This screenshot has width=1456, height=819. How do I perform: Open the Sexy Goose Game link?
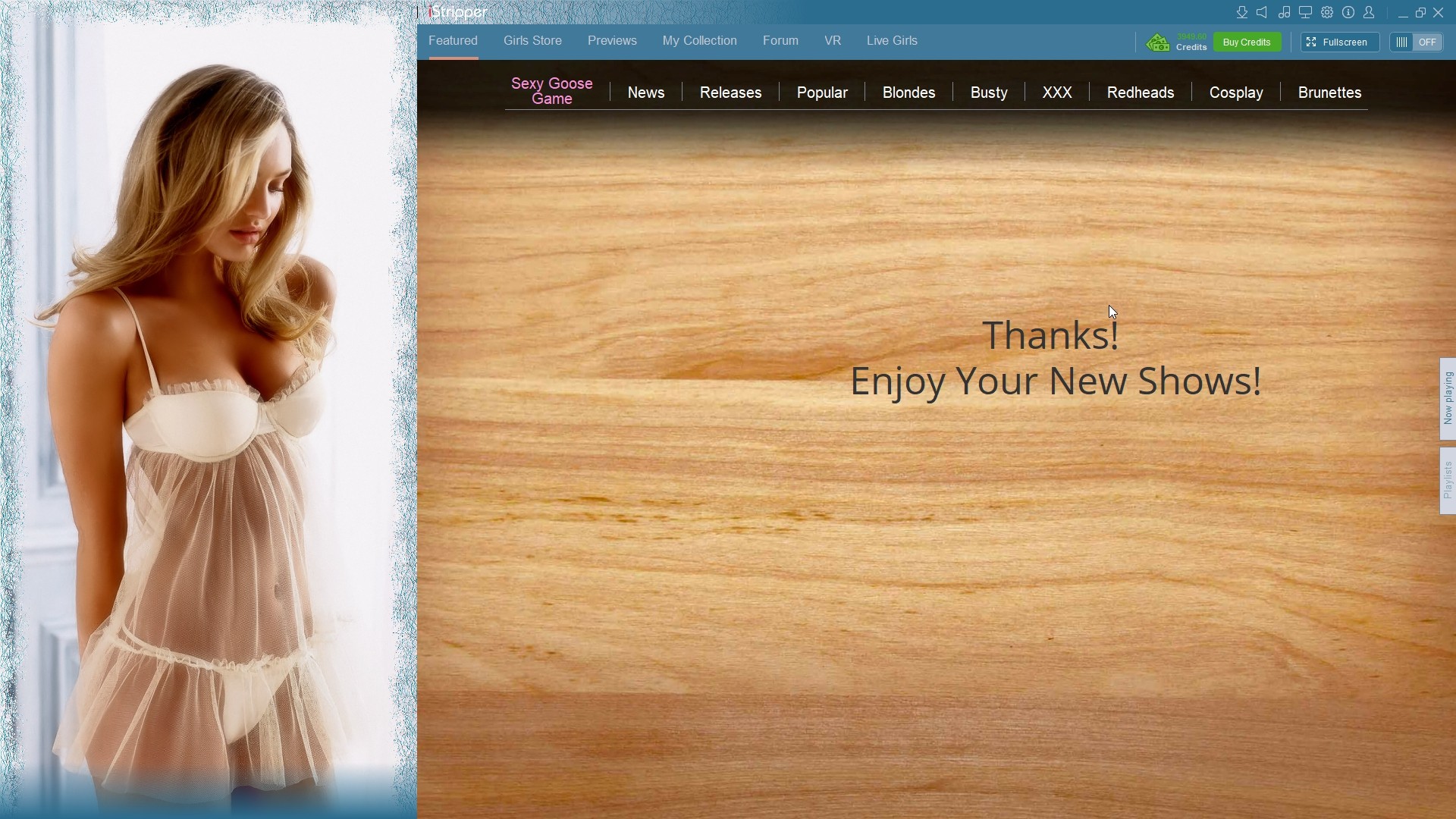coord(551,91)
